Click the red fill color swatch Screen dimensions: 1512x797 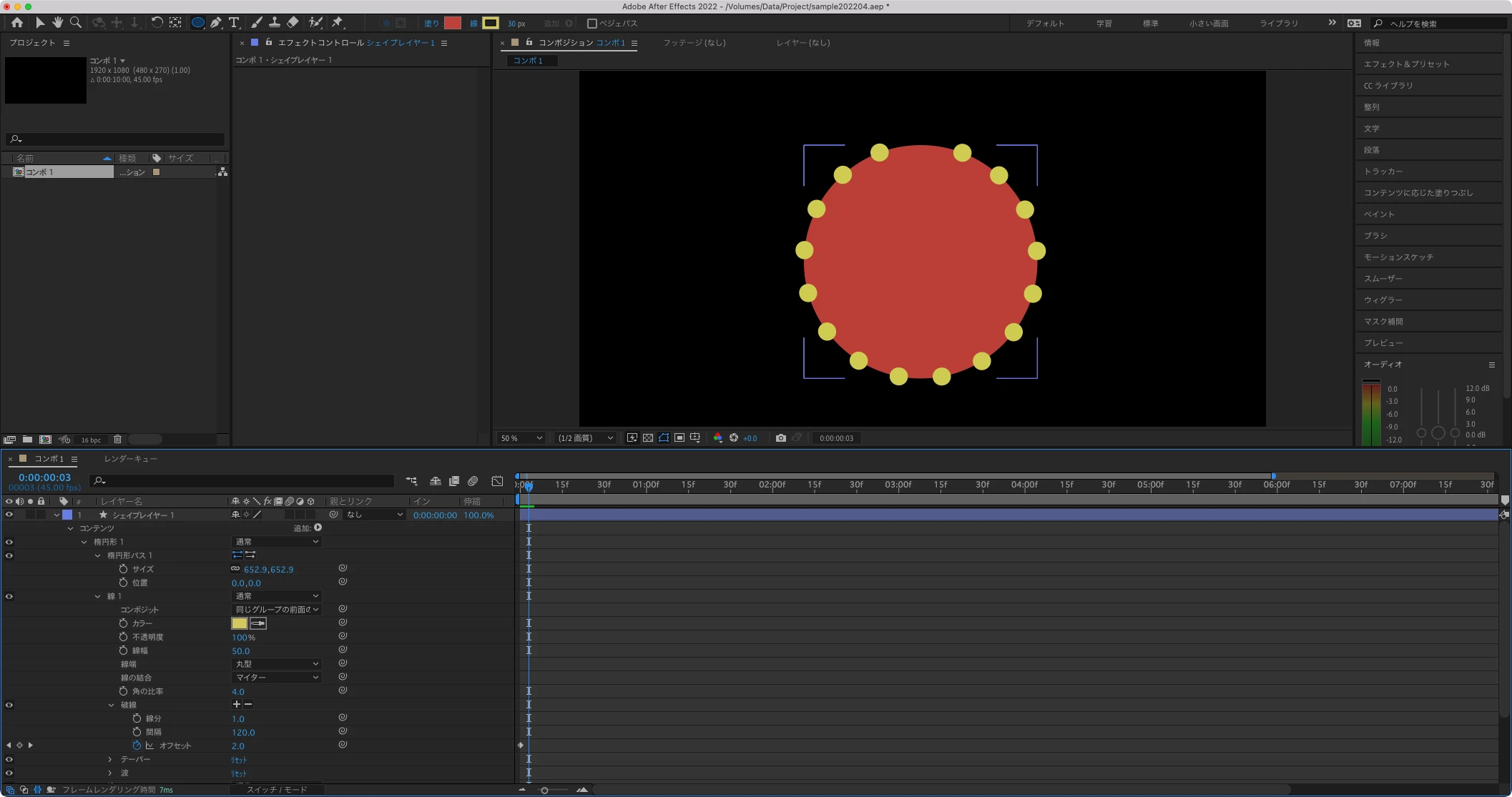pos(452,23)
